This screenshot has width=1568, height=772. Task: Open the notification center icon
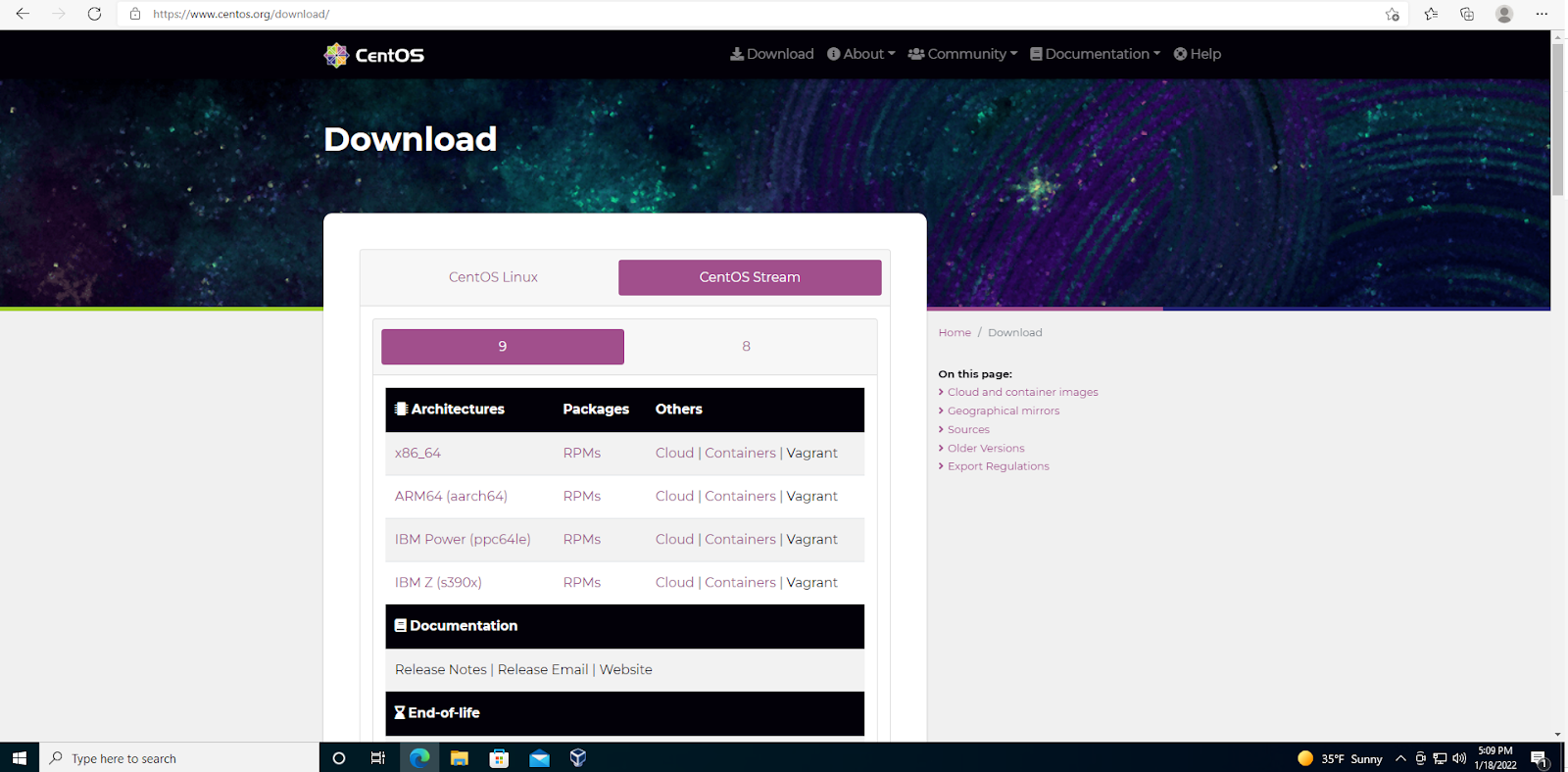(x=1540, y=758)
